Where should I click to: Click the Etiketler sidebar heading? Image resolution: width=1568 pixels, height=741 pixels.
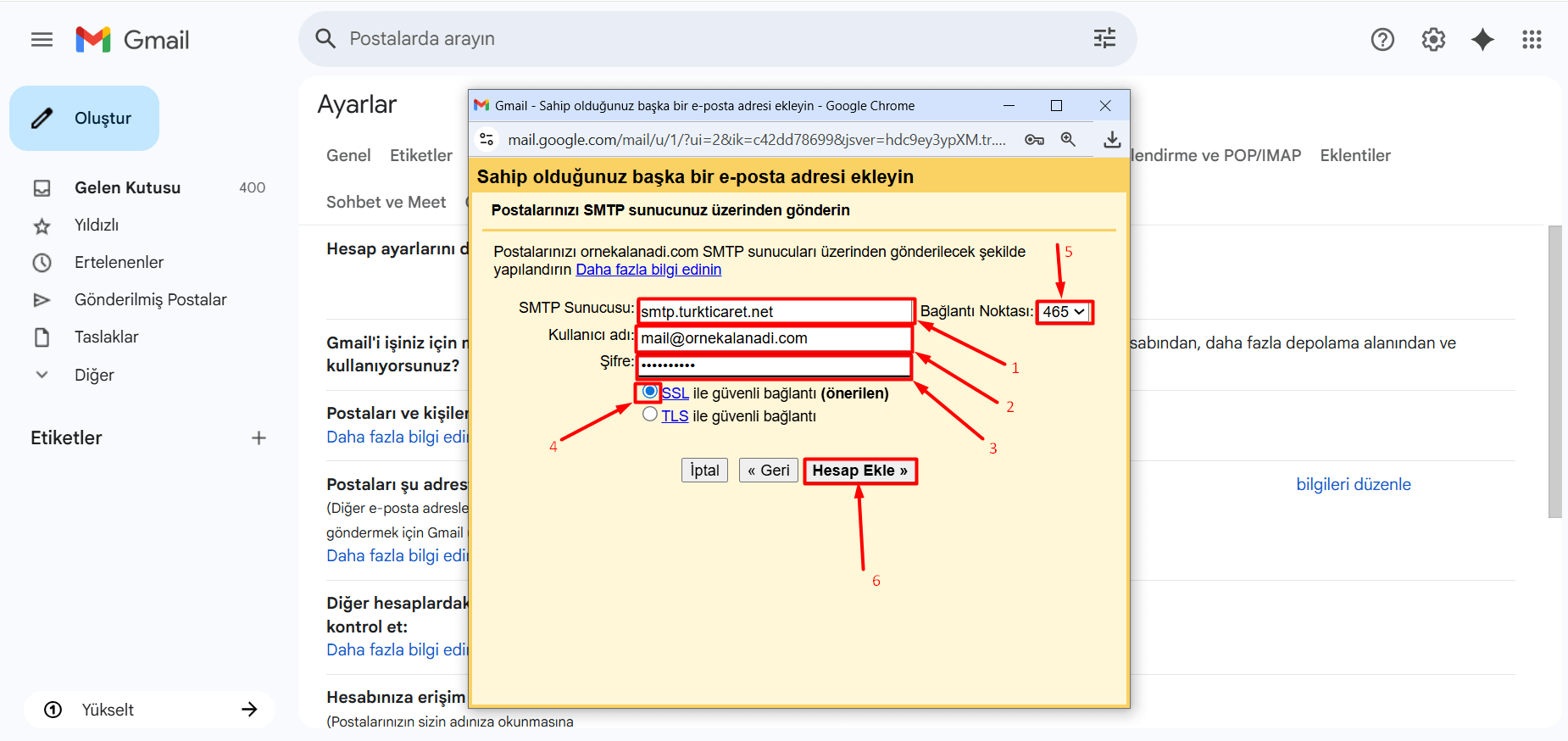[x=66, y=437]
